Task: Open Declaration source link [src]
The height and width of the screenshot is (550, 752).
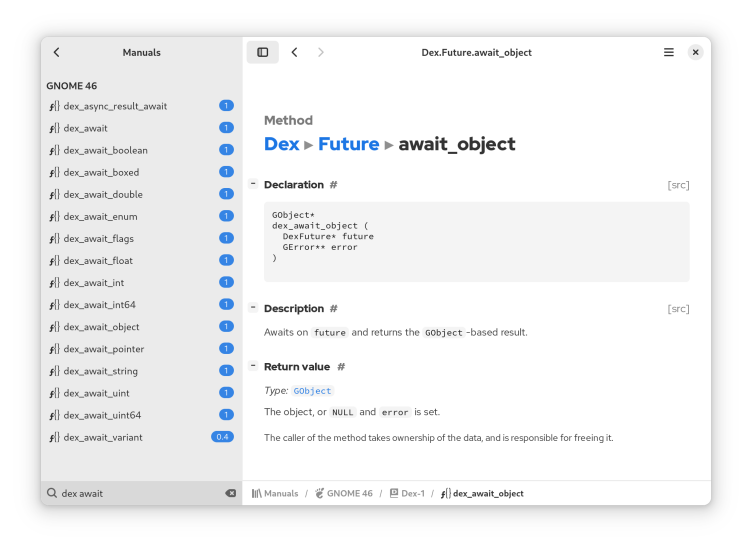Action: (678, 185)
